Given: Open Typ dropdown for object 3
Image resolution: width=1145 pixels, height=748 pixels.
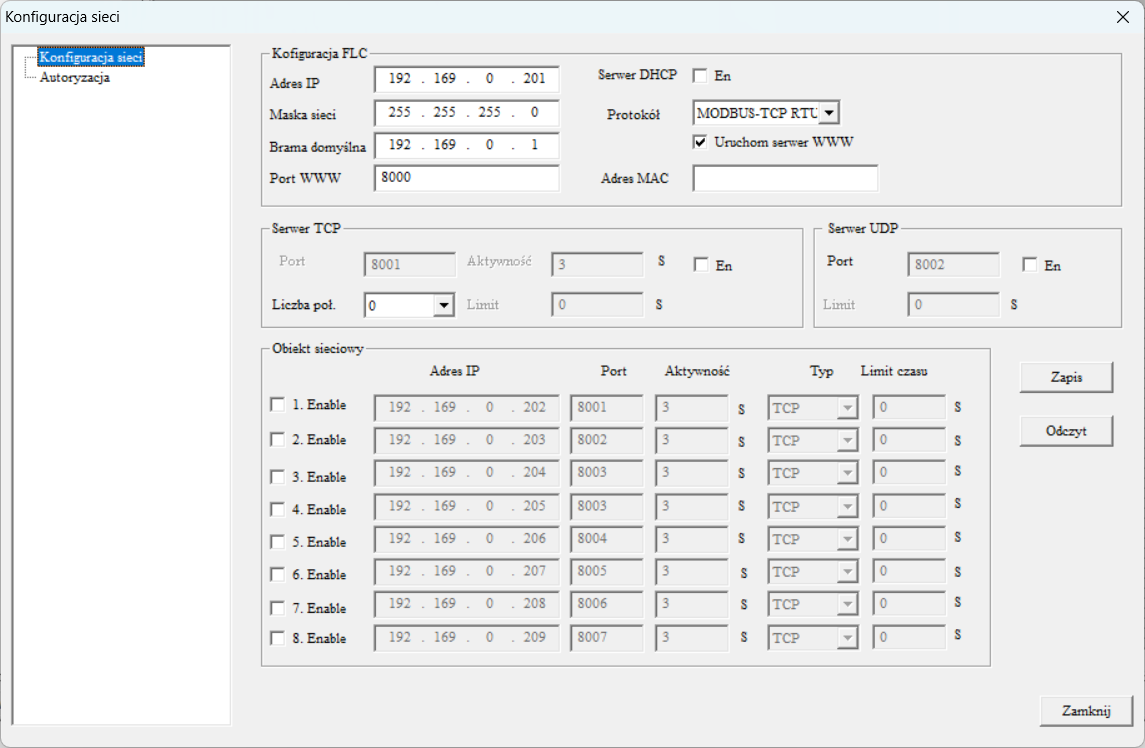Looking at the screenshot, I should (847, 473).
